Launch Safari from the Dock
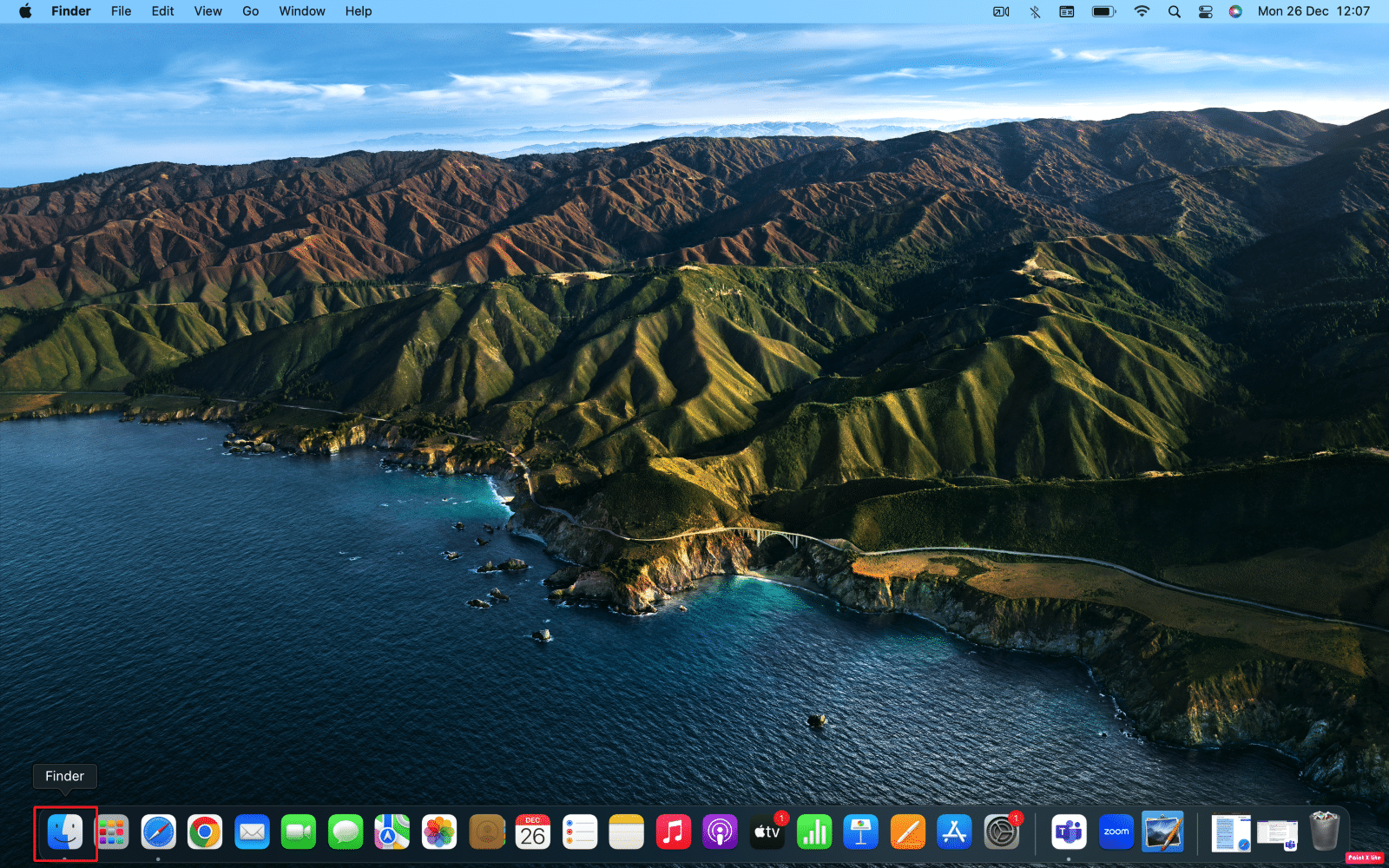The width and height of the screenshot is (1389, 868). pyautogui.click(x=158, y=832)
